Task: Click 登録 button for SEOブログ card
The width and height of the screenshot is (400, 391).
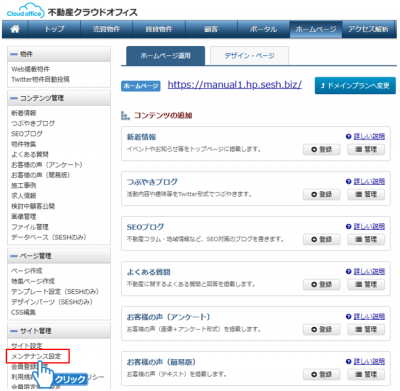Action: point(322,239)
